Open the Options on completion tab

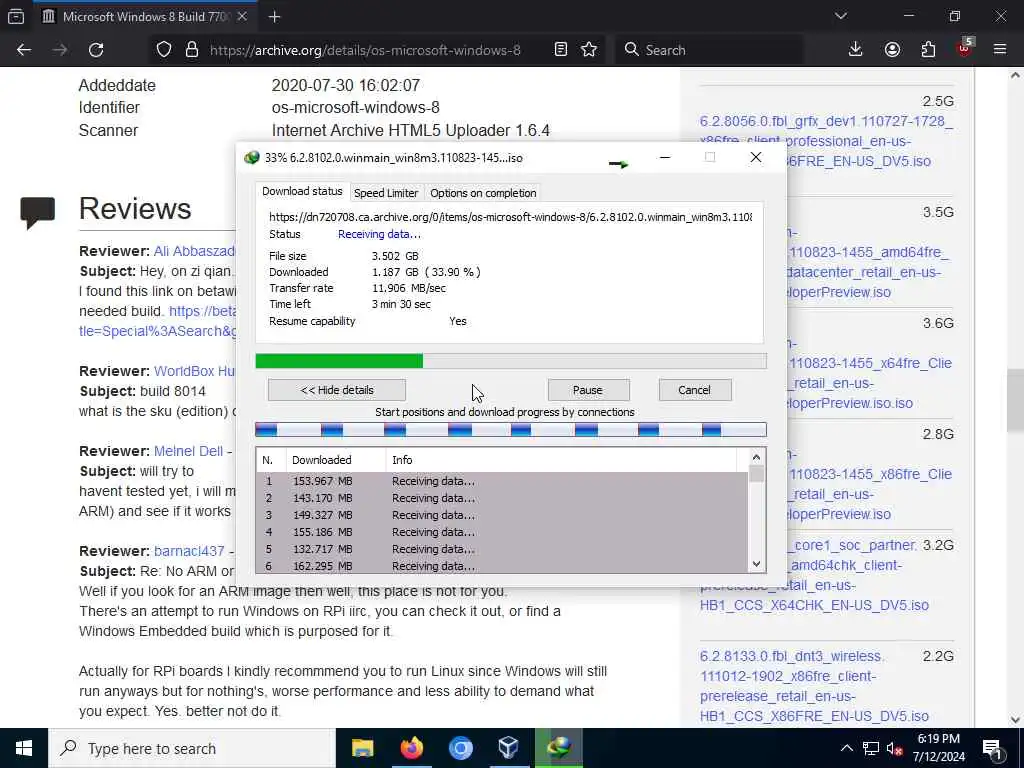[x=483, y=193]
